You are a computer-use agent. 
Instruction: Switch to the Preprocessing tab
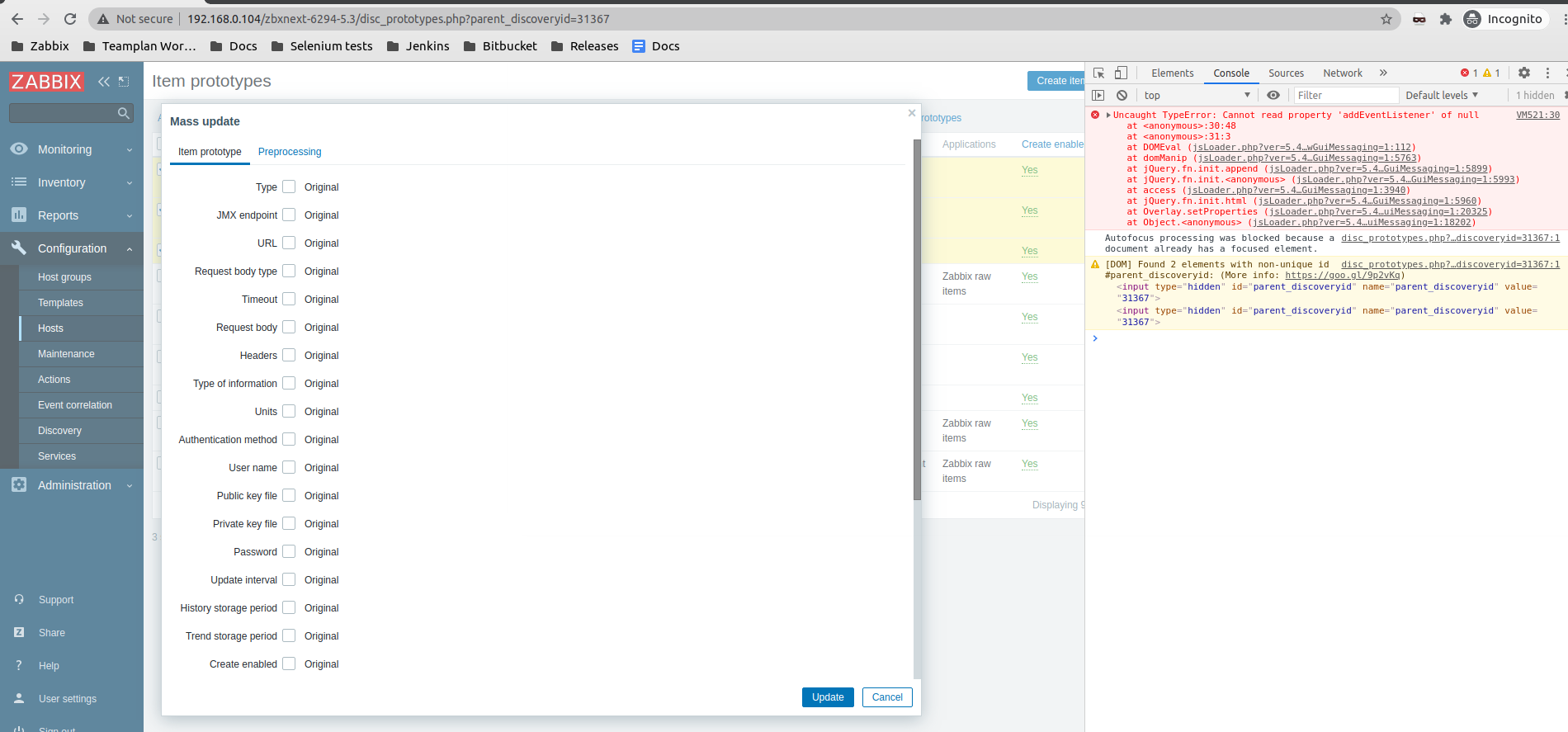(x=290, y=152)
